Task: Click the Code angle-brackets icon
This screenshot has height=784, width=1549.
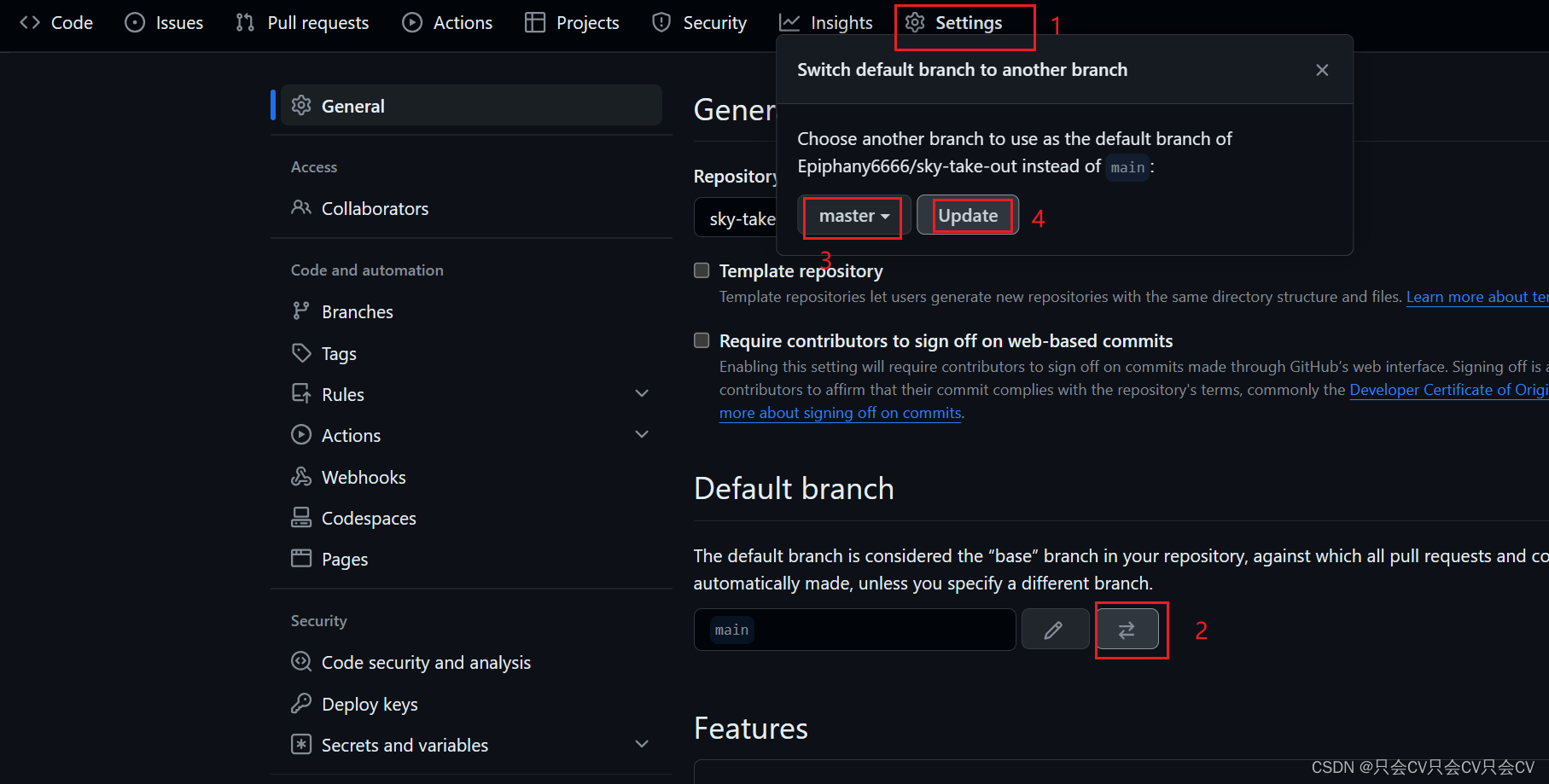Action: 30,23
